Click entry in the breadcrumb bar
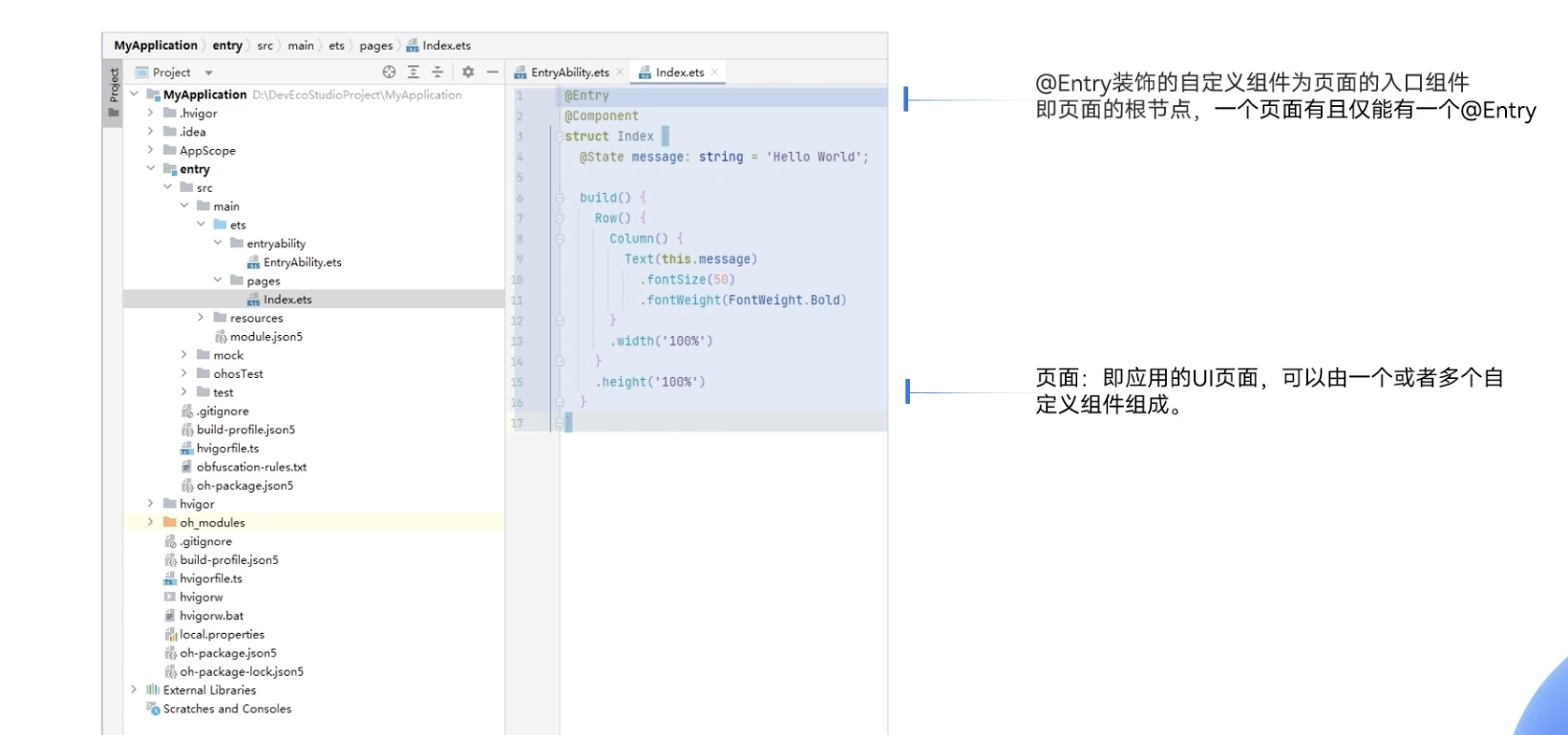Image resolution: width=1568 pixels, height=735 pixels. [227, 45]
